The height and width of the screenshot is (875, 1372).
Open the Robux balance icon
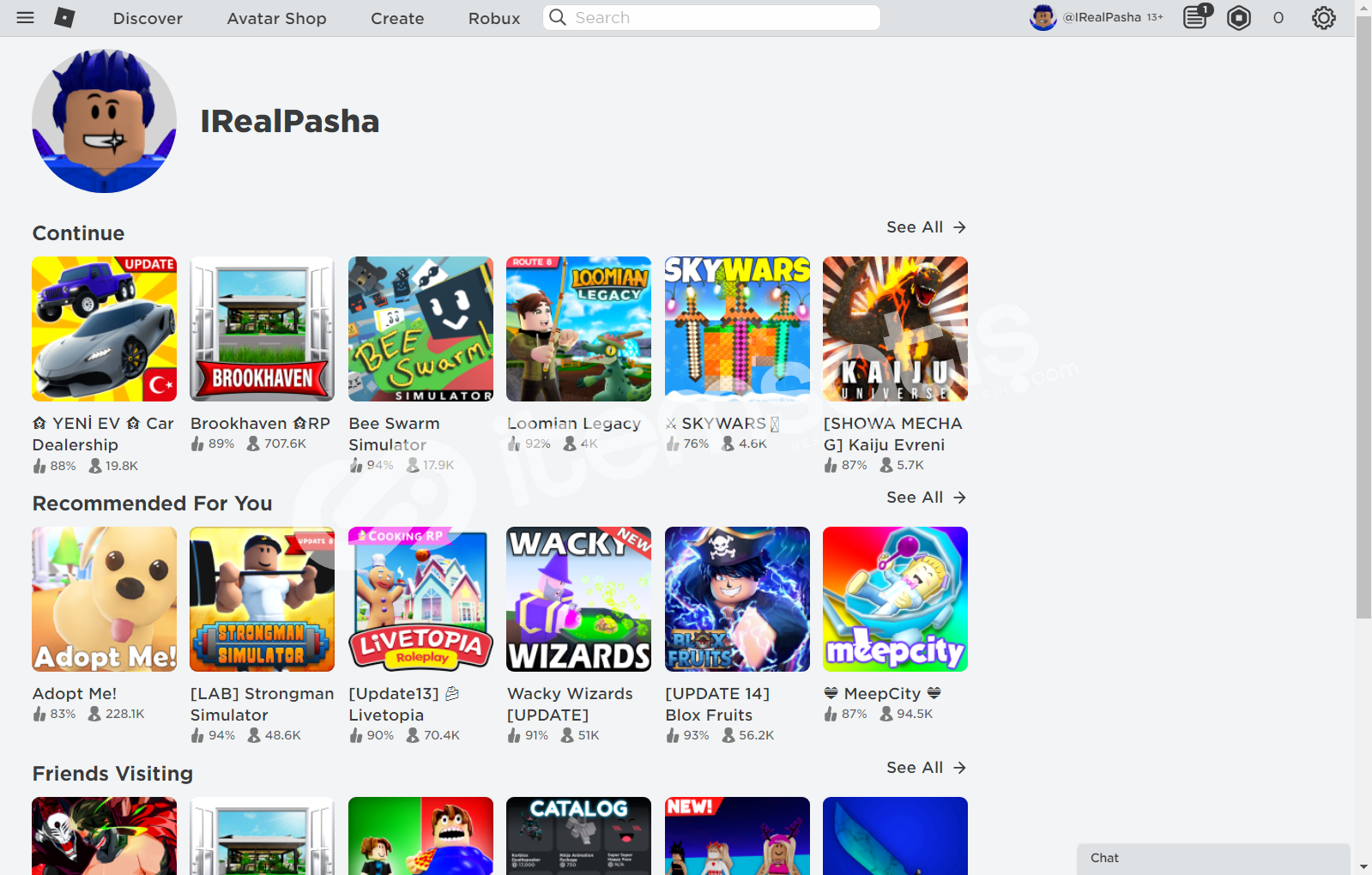point(1239,18)
